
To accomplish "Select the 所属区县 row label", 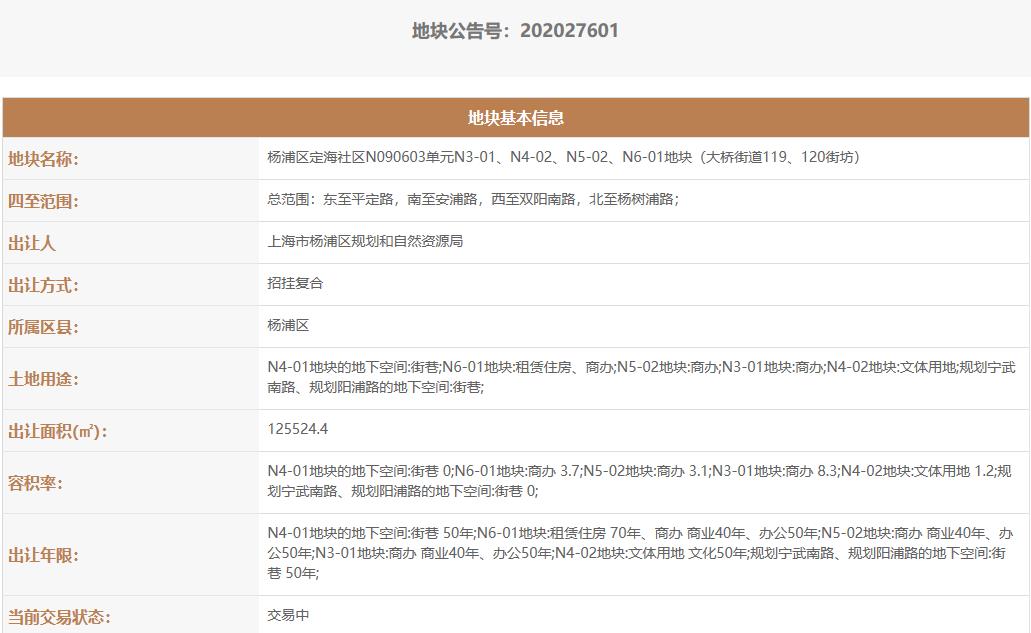I will (x=43, y=327).
